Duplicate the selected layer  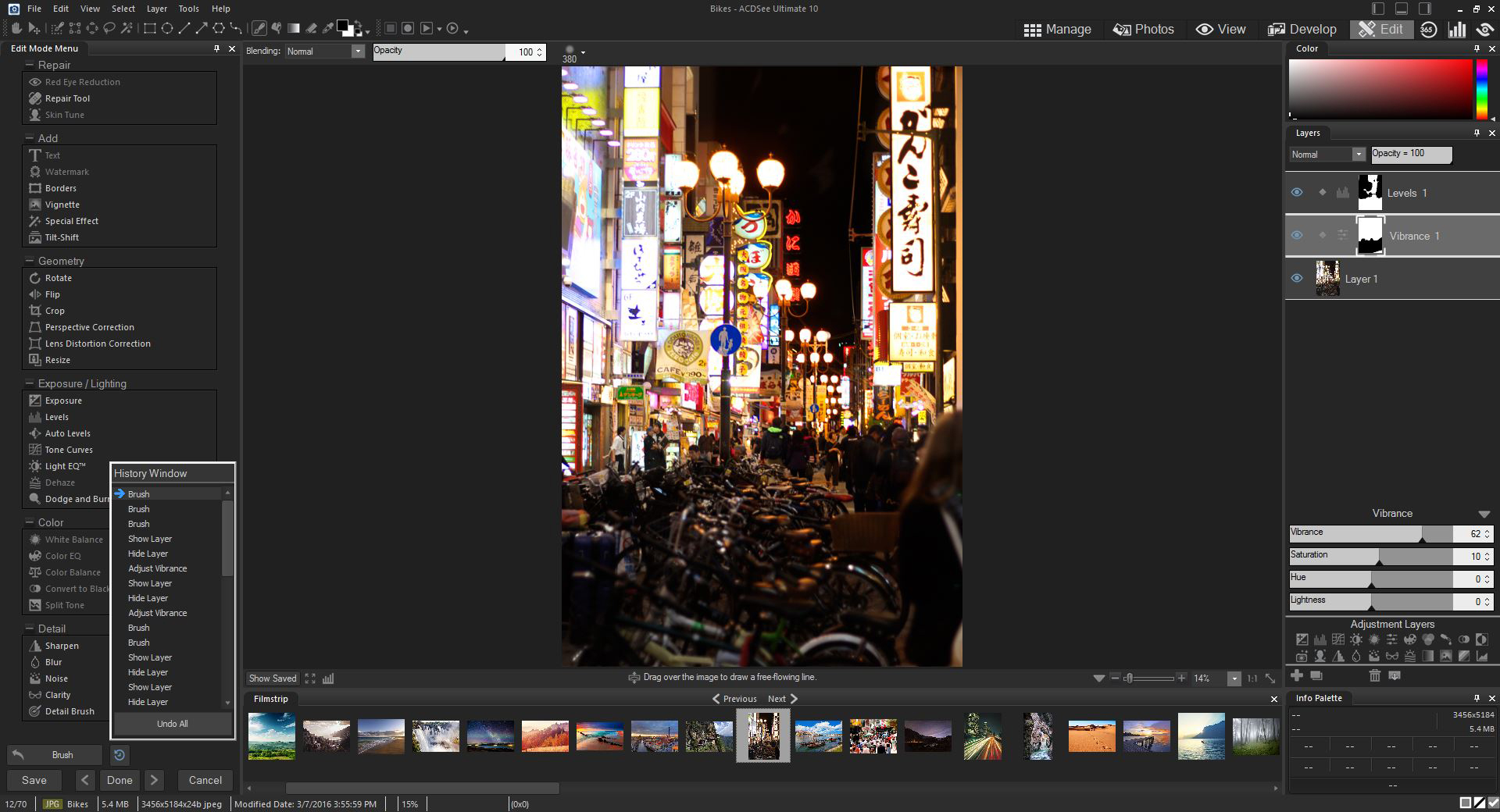(x=1316, y=675)
